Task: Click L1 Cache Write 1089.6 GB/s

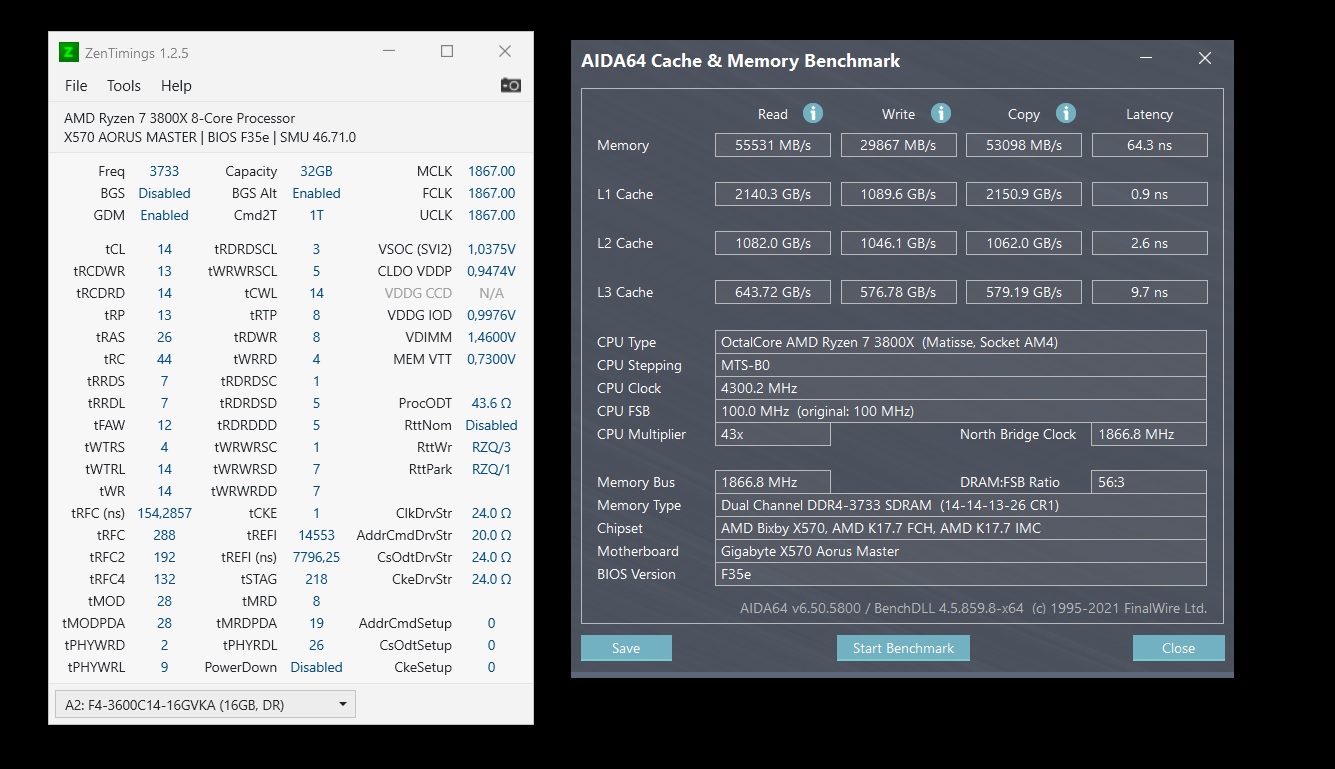Action: [898, 194]
